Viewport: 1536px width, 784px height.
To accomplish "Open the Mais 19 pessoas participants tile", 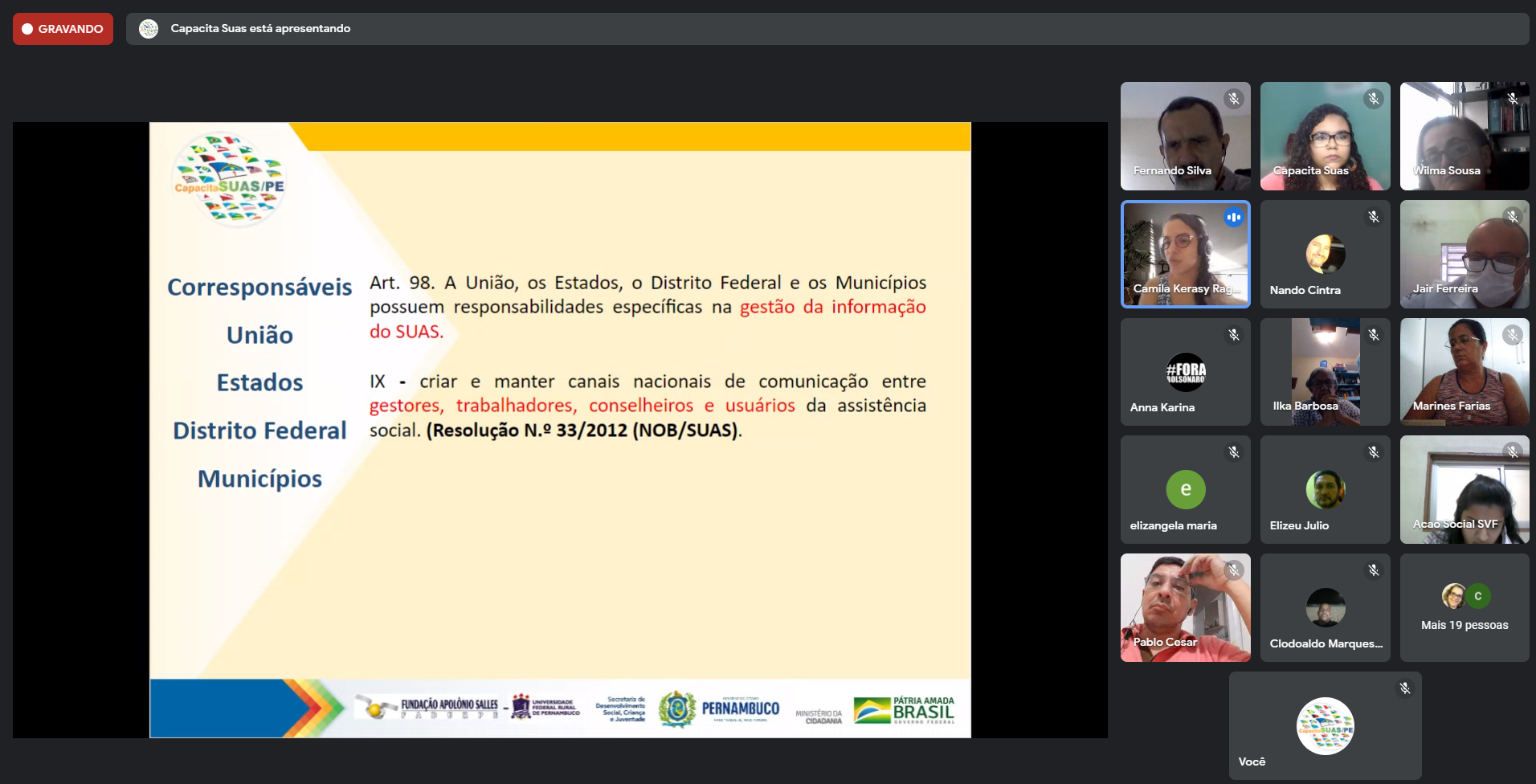I will click(x=1464, y=608).
